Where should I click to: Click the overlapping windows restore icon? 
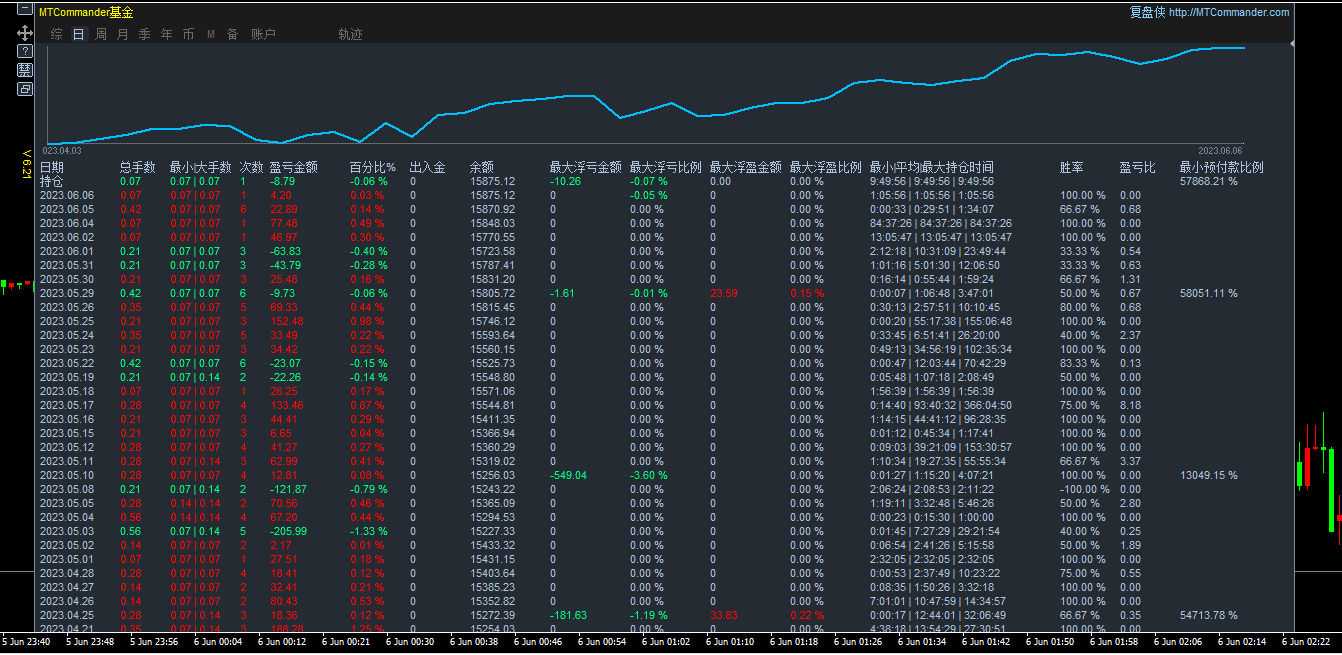tap(25, 89)
